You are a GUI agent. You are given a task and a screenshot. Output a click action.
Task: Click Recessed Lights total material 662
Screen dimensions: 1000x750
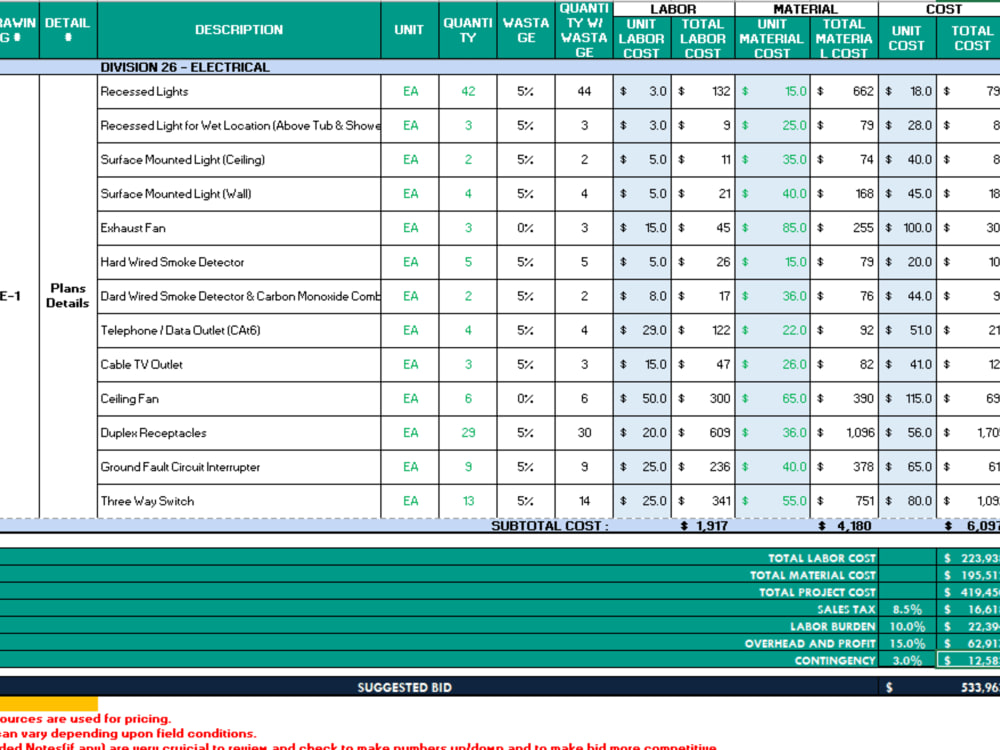point(844,91)
